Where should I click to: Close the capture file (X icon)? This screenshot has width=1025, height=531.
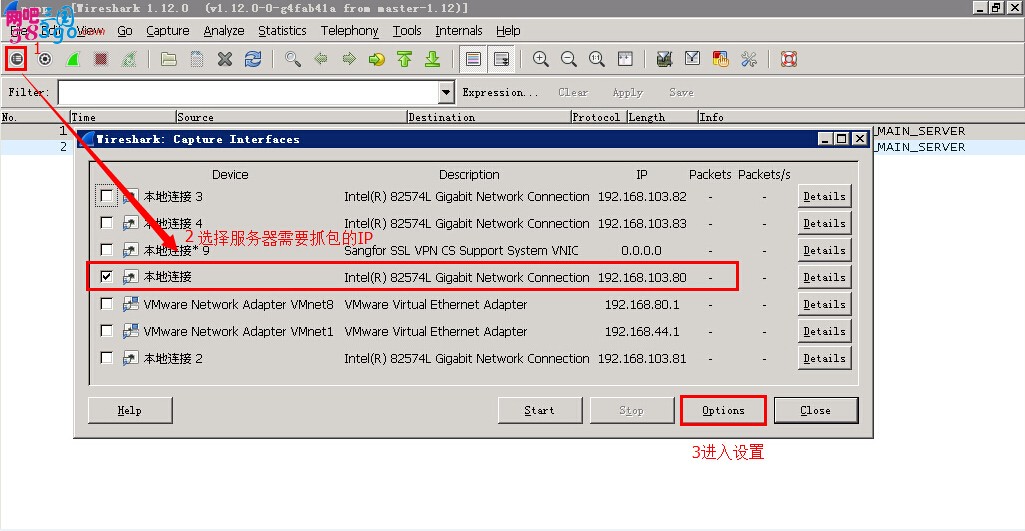pyautogui.click(x=225, y=60)
